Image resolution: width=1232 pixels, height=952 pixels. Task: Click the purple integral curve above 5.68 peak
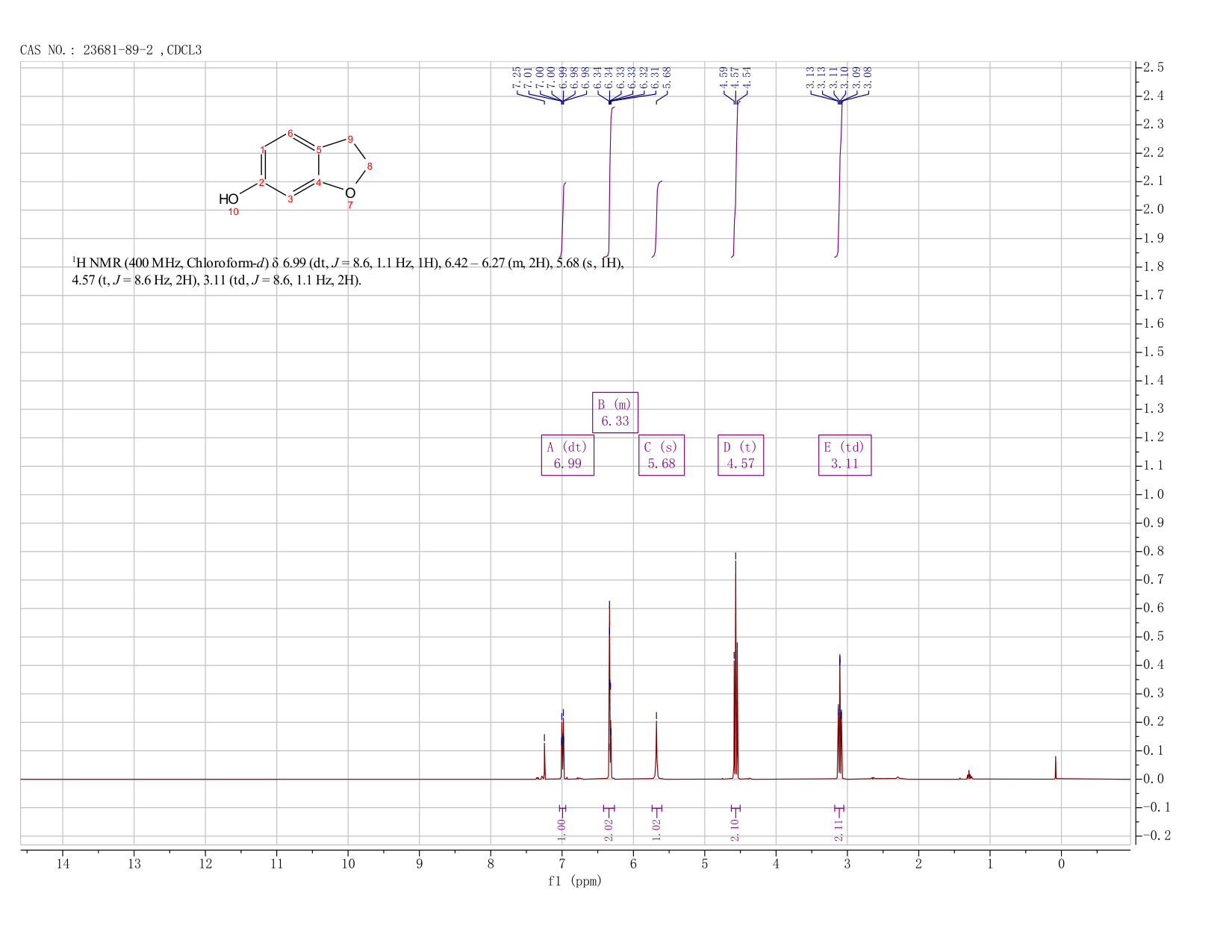[x=657, y=219]
